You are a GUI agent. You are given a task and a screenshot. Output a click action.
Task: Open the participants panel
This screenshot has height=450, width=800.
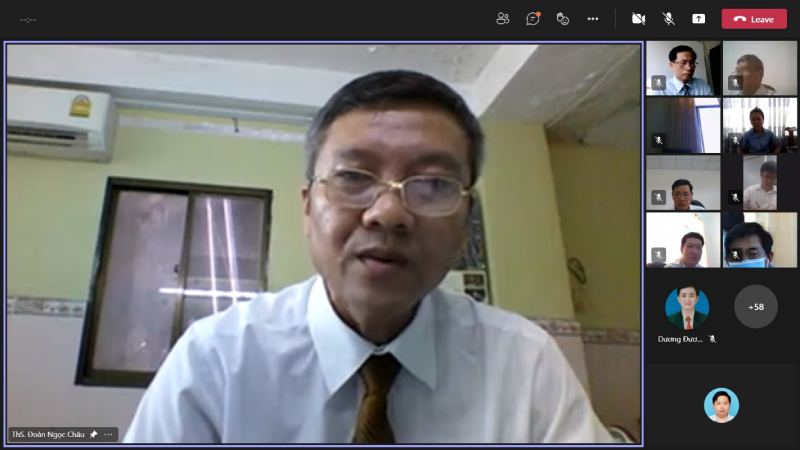(503, 18)
